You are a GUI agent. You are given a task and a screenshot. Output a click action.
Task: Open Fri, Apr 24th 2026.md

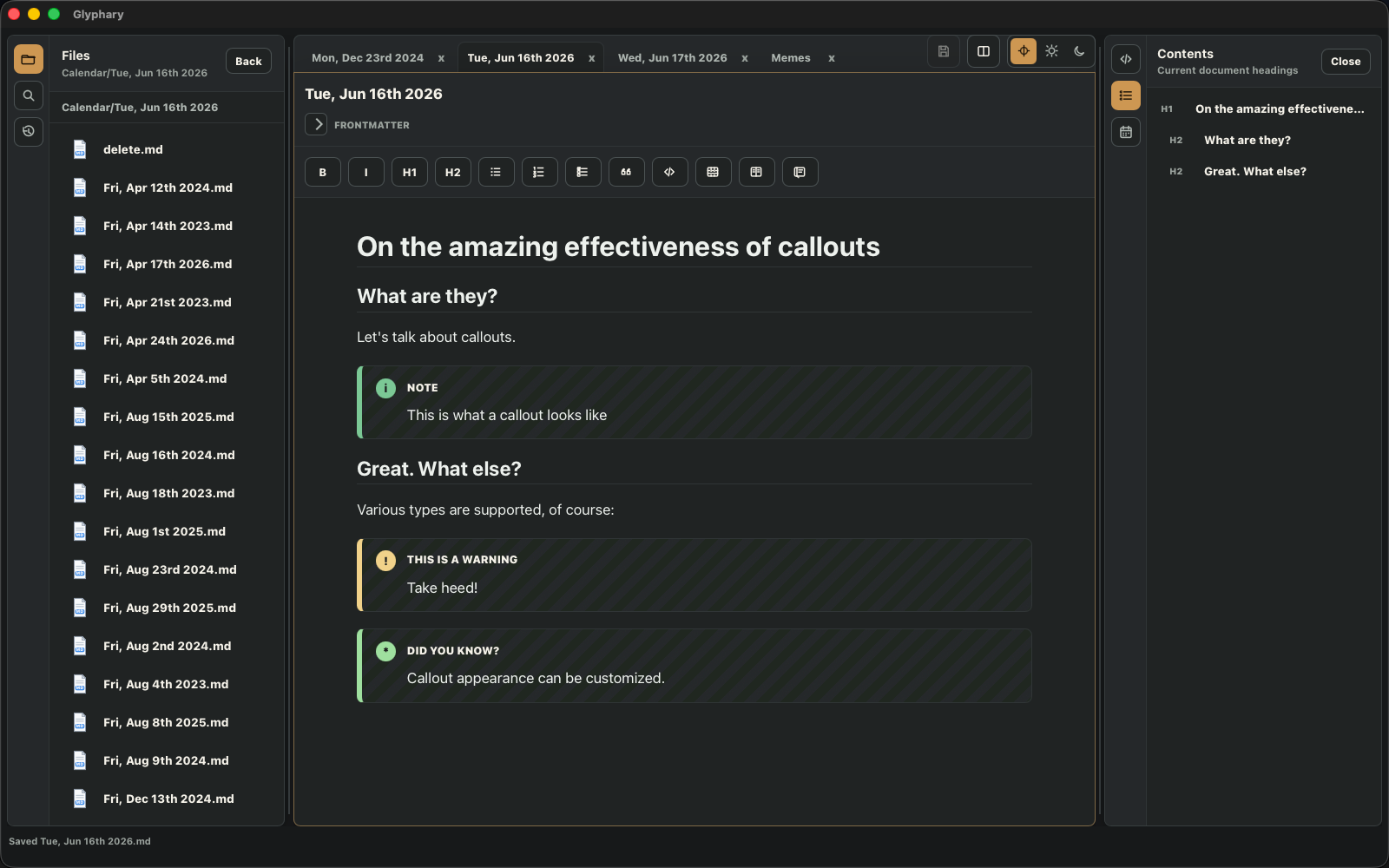point(167,340)
